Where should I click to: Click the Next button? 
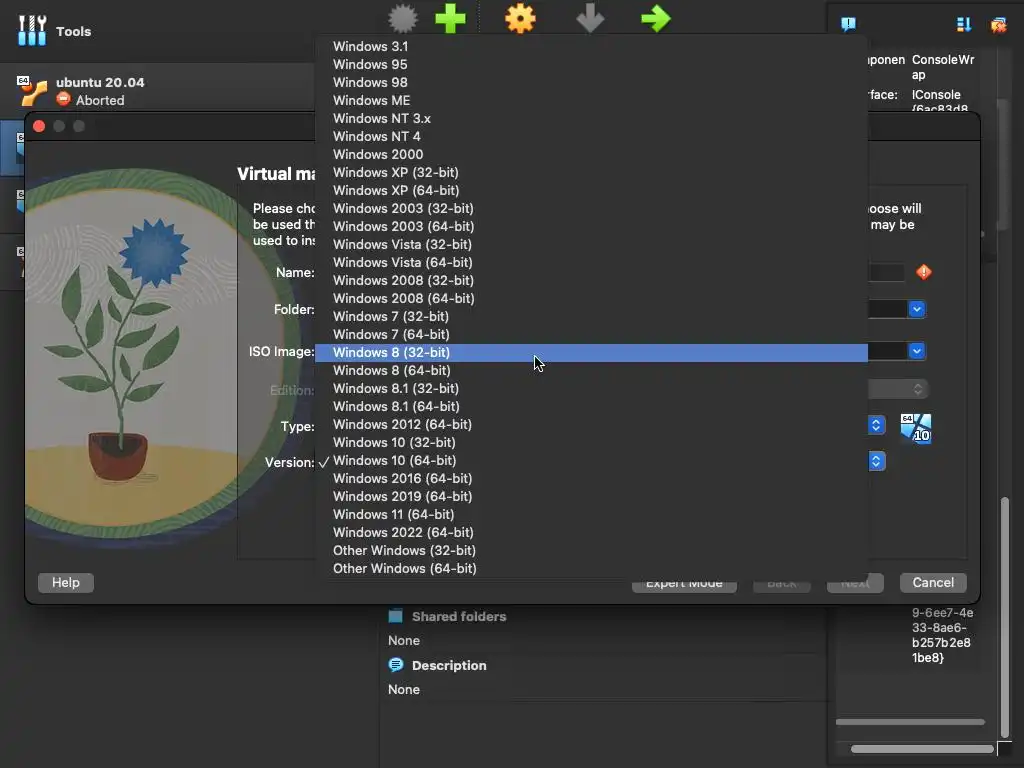pos(855,585)
